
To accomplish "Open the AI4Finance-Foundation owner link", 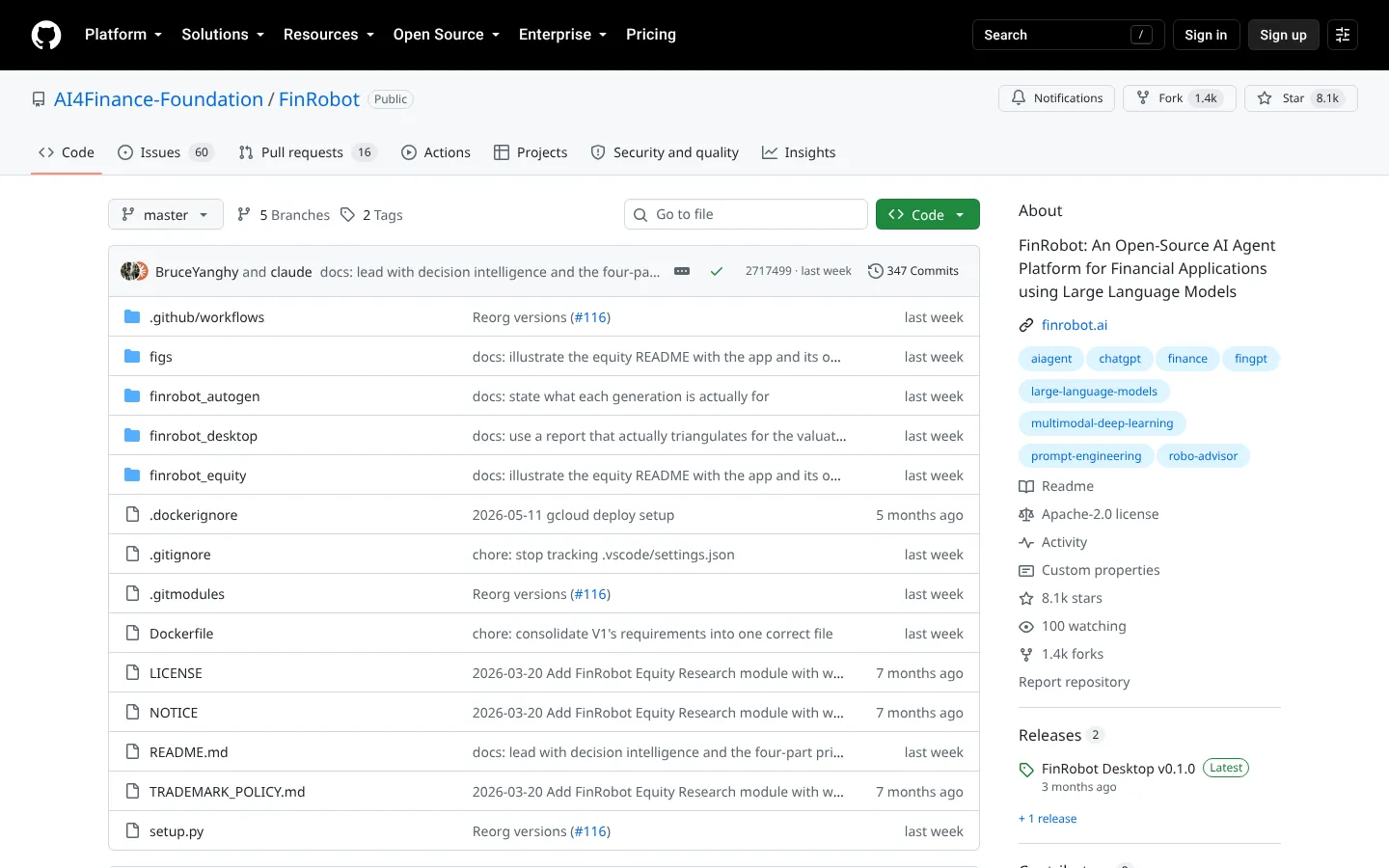I will [x=158, y=99].
